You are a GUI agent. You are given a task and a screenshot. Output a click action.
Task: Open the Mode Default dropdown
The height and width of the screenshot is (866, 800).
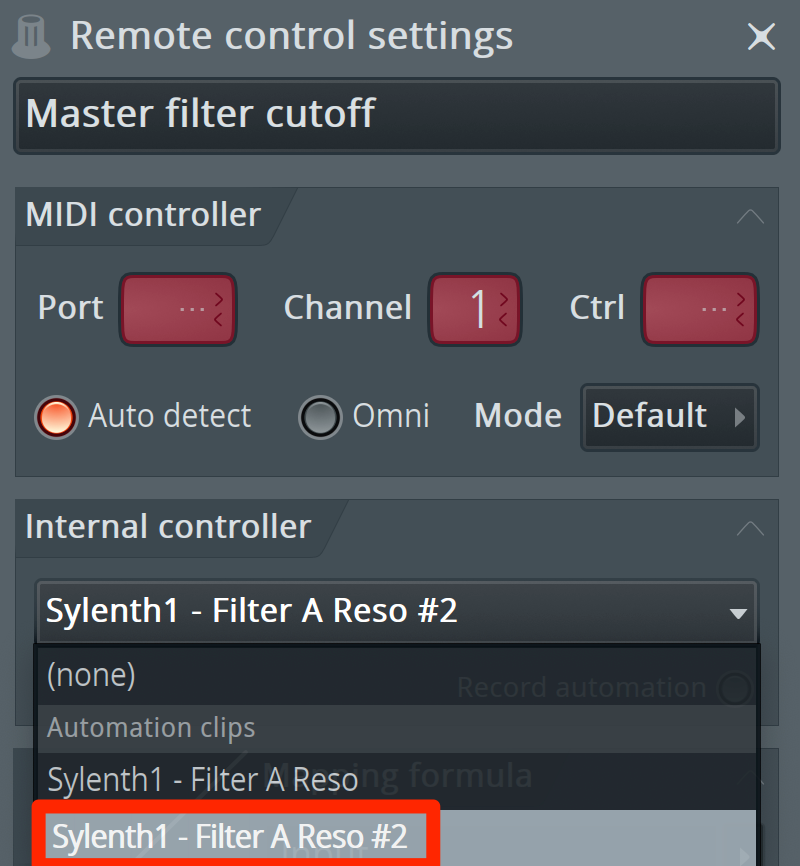tap(670, 417)
